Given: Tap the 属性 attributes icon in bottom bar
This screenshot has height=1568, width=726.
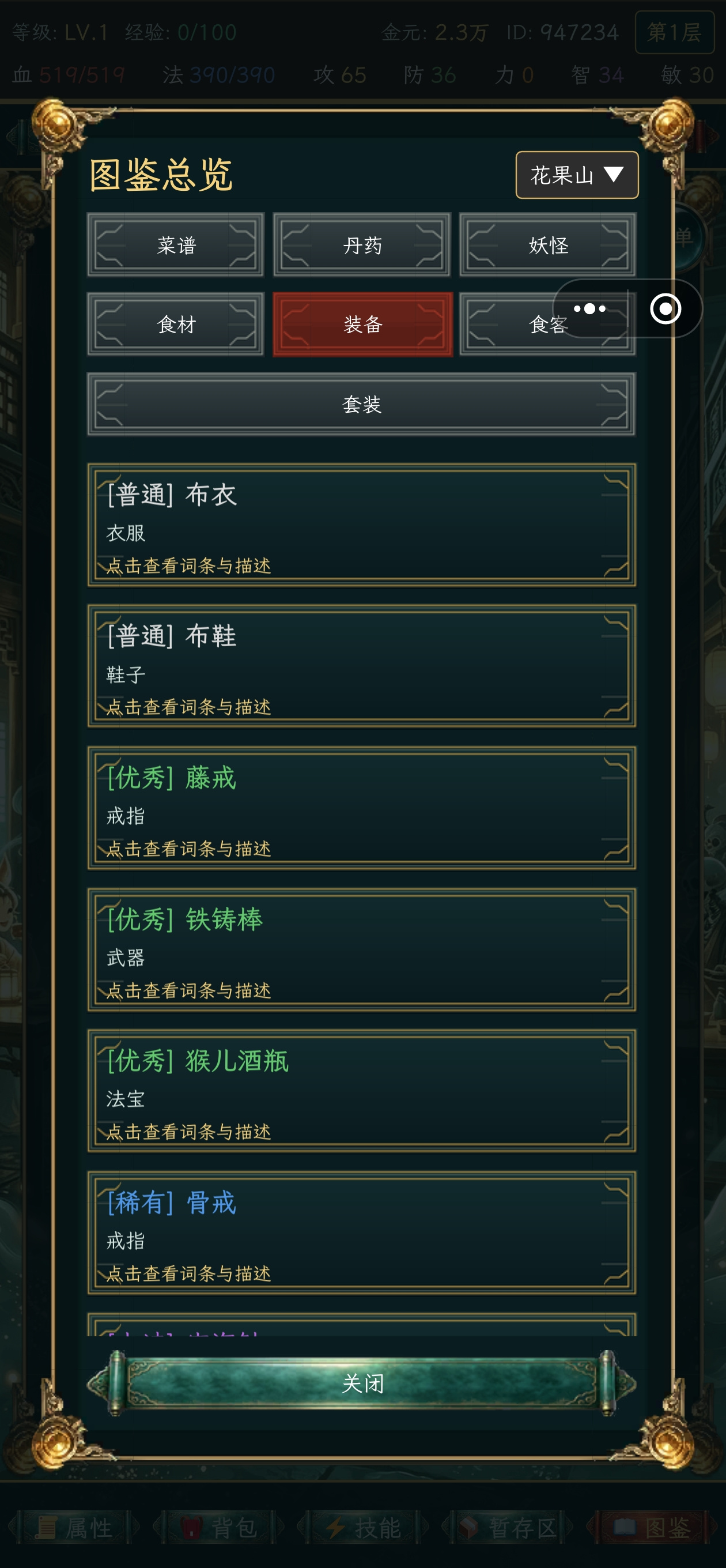Looking at the screenshot, I should coord(46,1527).
